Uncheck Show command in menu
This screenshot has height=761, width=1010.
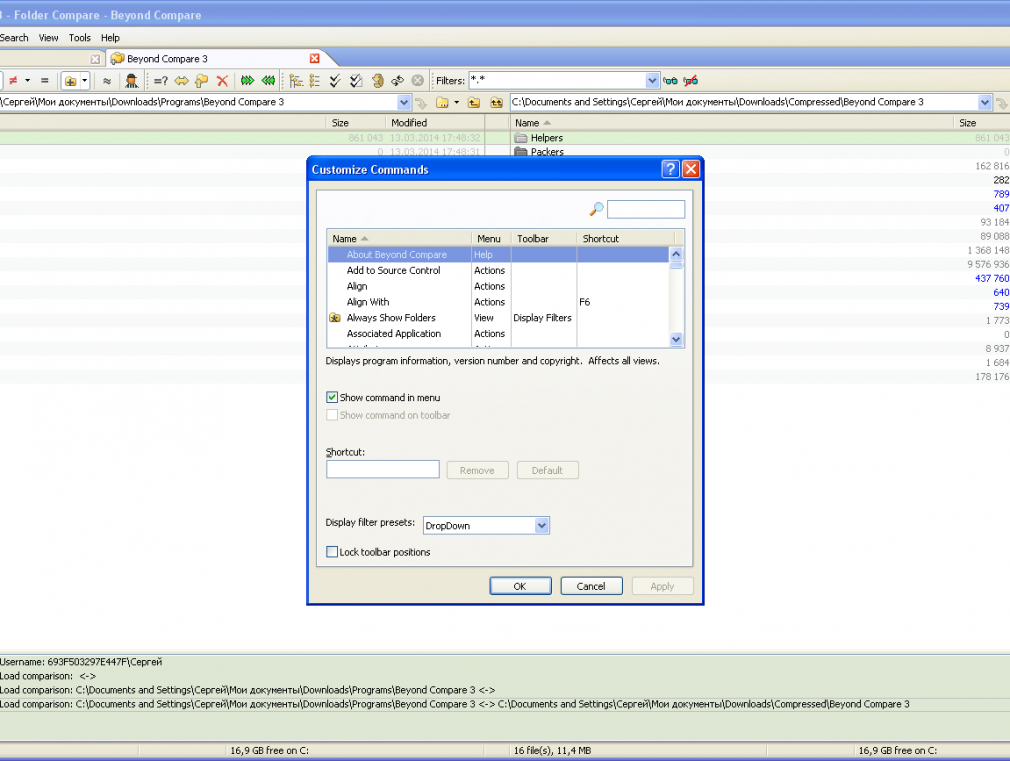pyautogui.click(x=332, y=398)
